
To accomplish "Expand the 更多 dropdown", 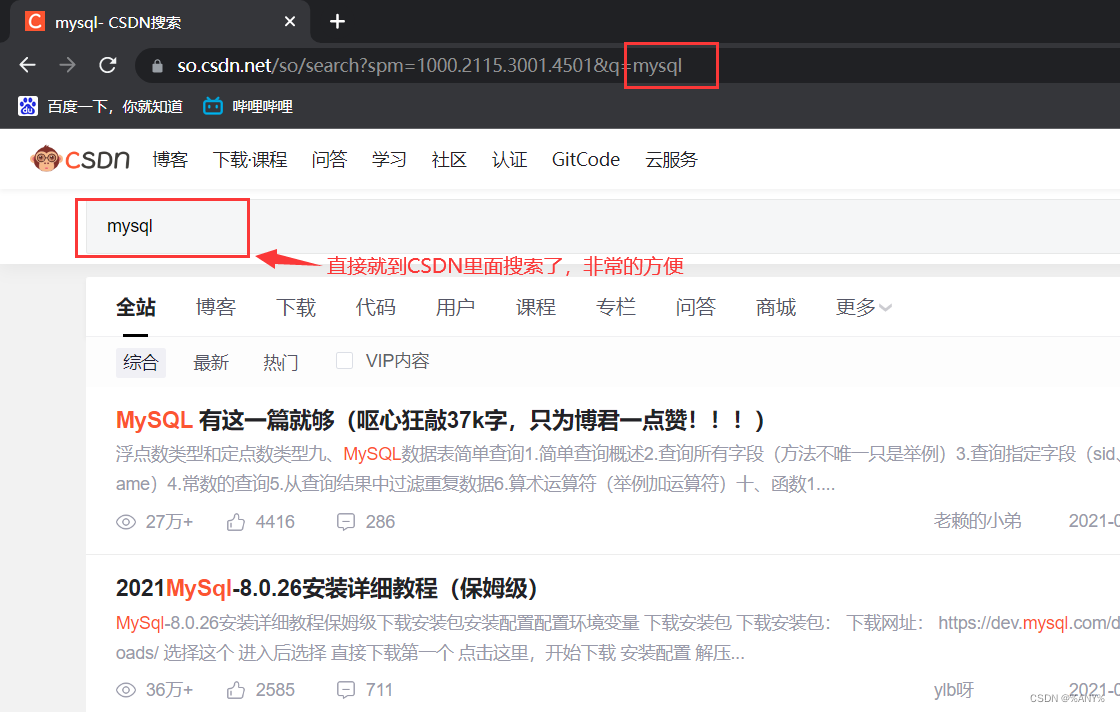I will pyautogui.click(x=864, y=307).
